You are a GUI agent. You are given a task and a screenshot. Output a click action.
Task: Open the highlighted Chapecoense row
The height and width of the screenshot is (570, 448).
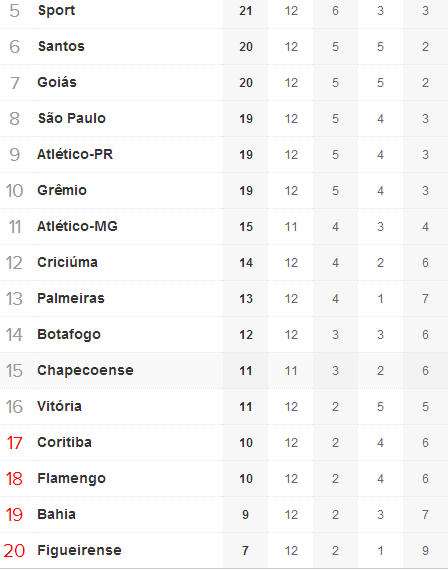click(x=224, y=370)
